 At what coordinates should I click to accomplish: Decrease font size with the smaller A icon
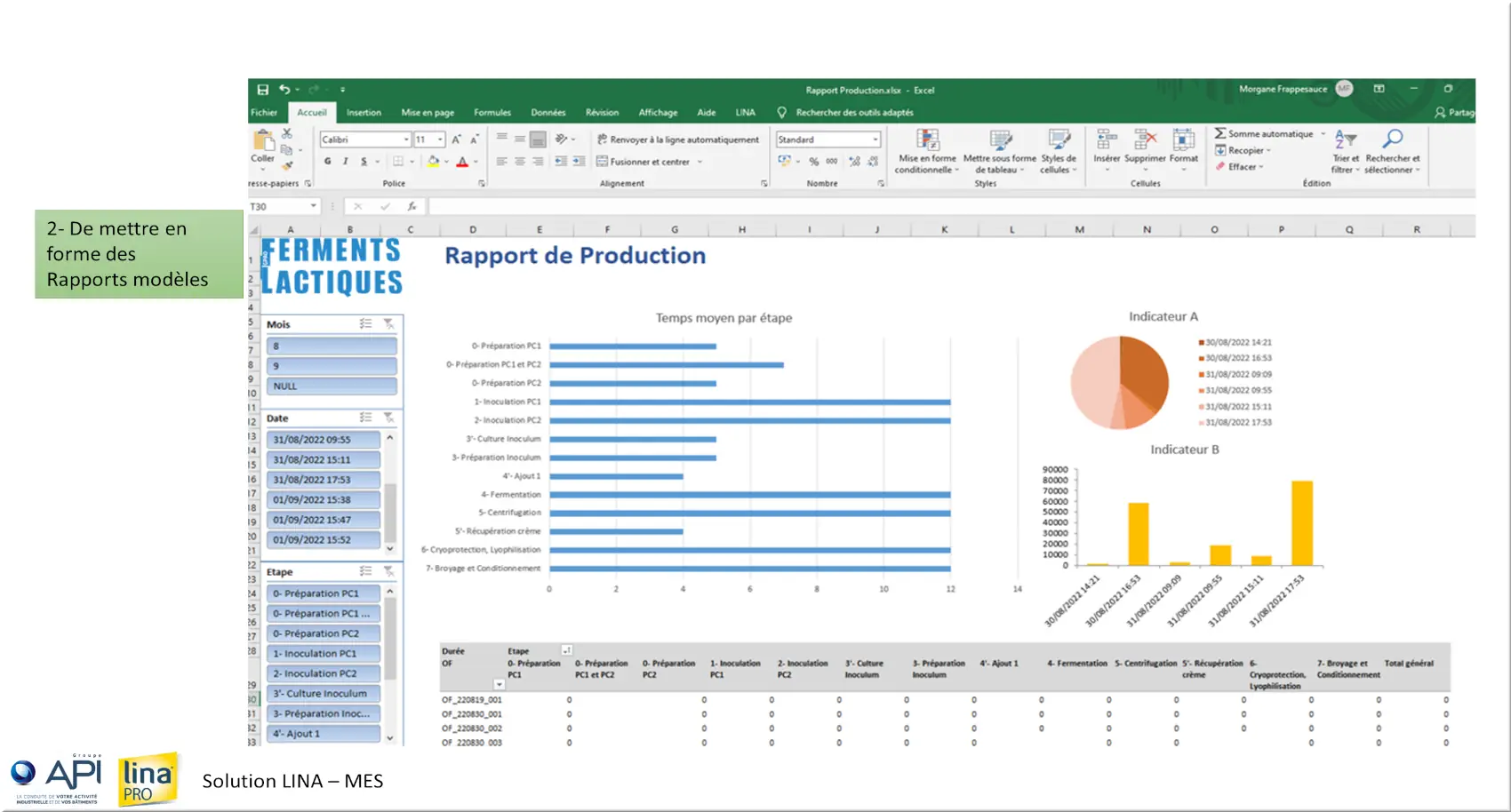[x=475, y=139]
